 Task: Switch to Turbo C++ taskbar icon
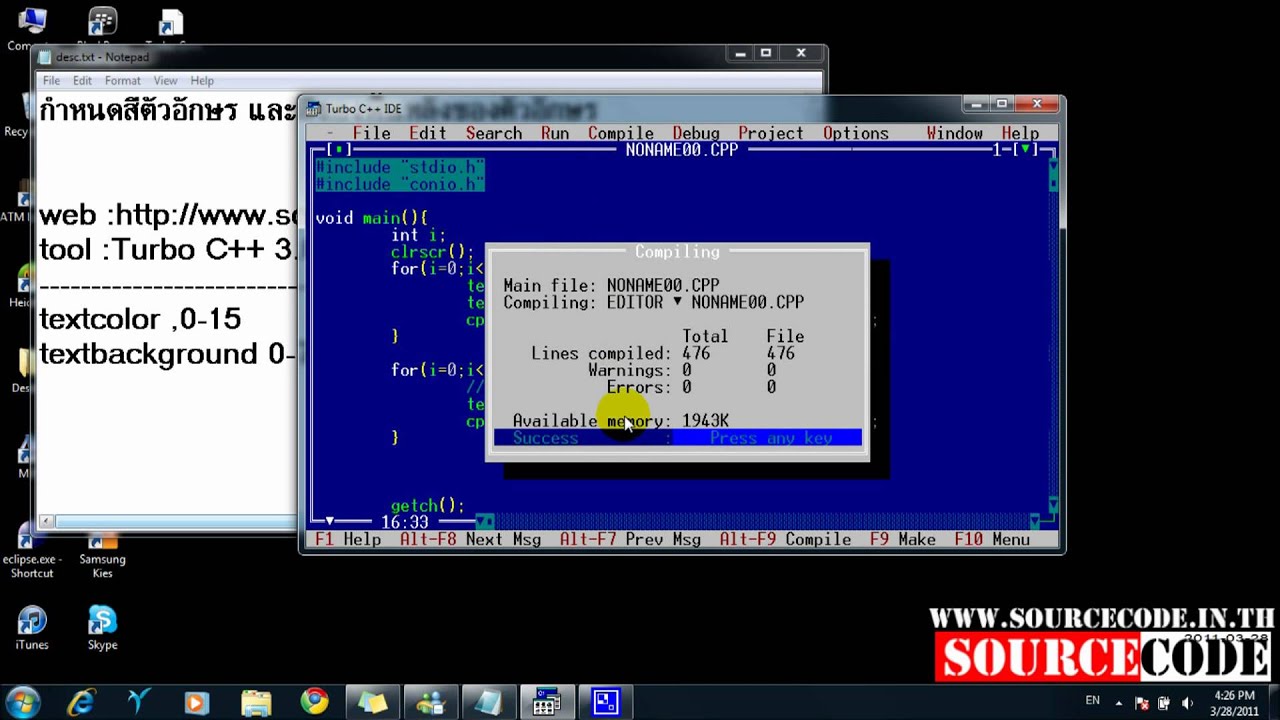click(547, 703)
